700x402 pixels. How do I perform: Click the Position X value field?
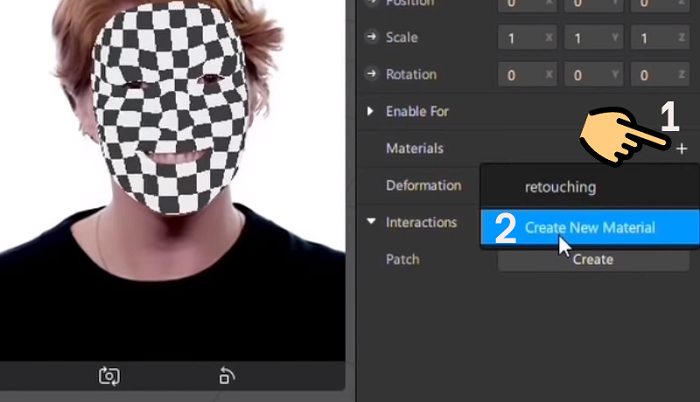tap(521, 5)
